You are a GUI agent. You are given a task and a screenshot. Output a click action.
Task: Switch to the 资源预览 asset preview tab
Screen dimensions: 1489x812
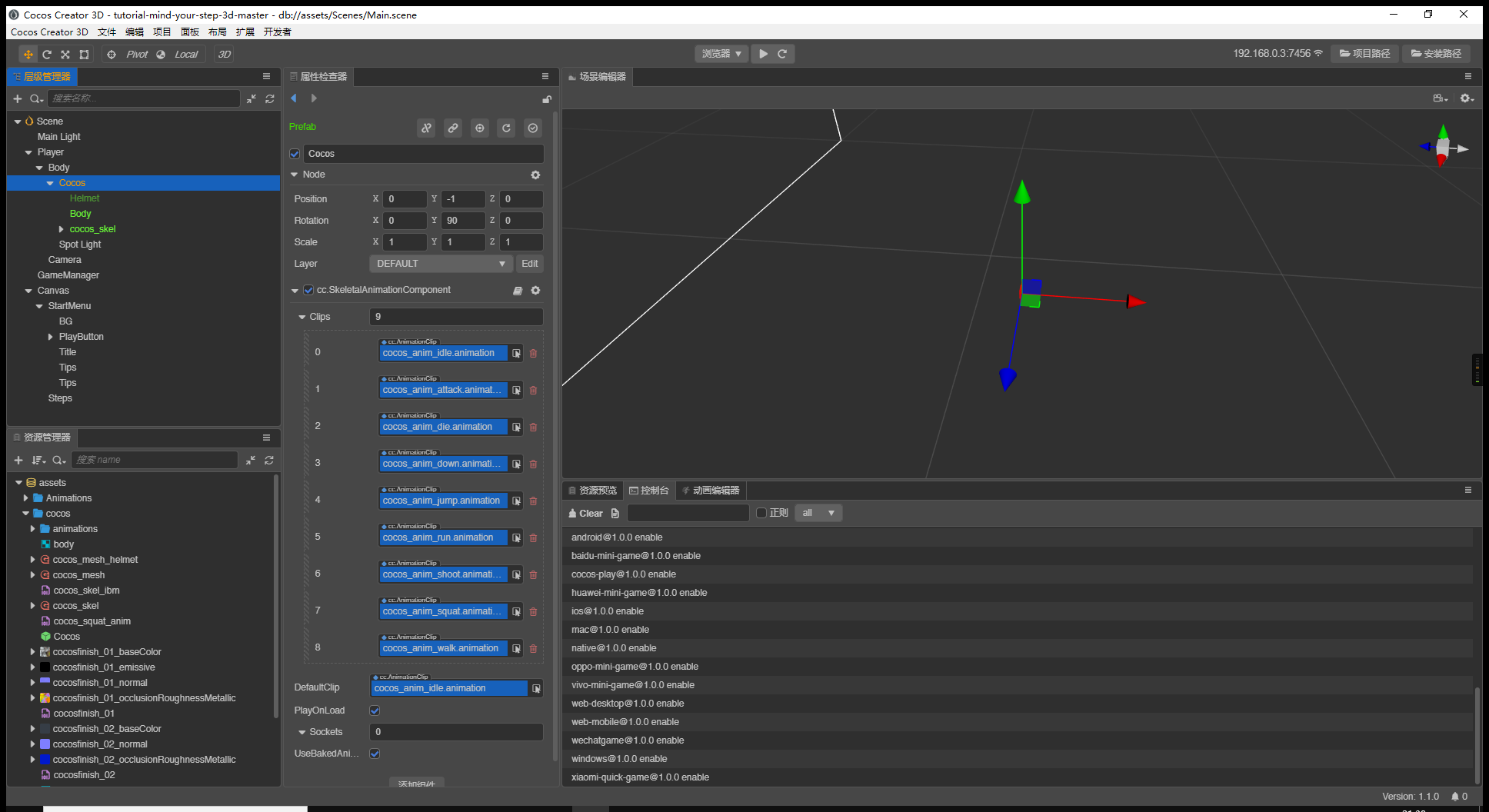(593, 491)
